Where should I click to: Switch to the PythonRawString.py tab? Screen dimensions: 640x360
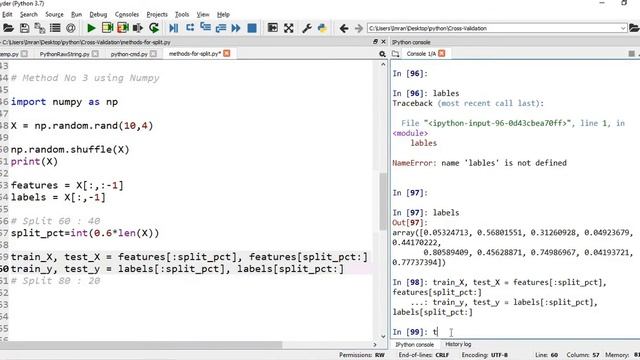64,54
